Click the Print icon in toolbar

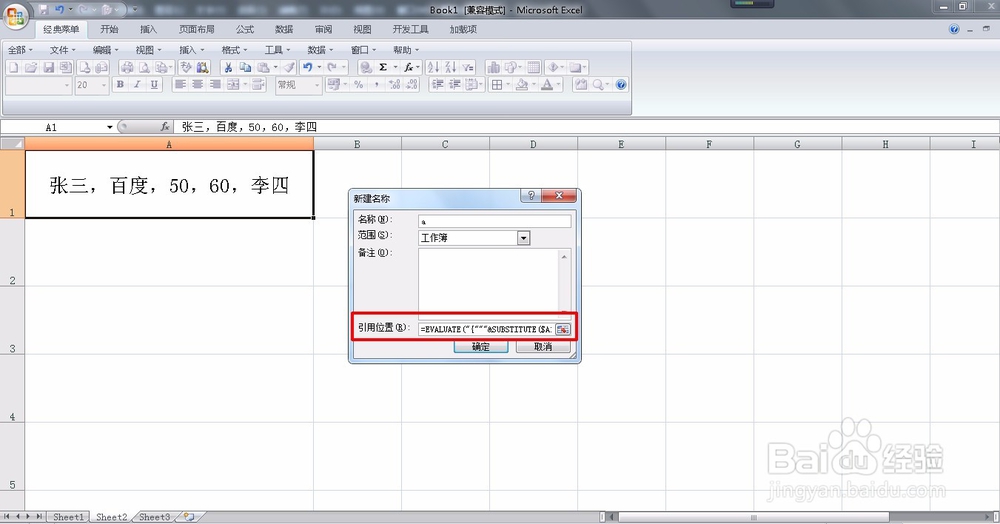[x=127, y=67]
